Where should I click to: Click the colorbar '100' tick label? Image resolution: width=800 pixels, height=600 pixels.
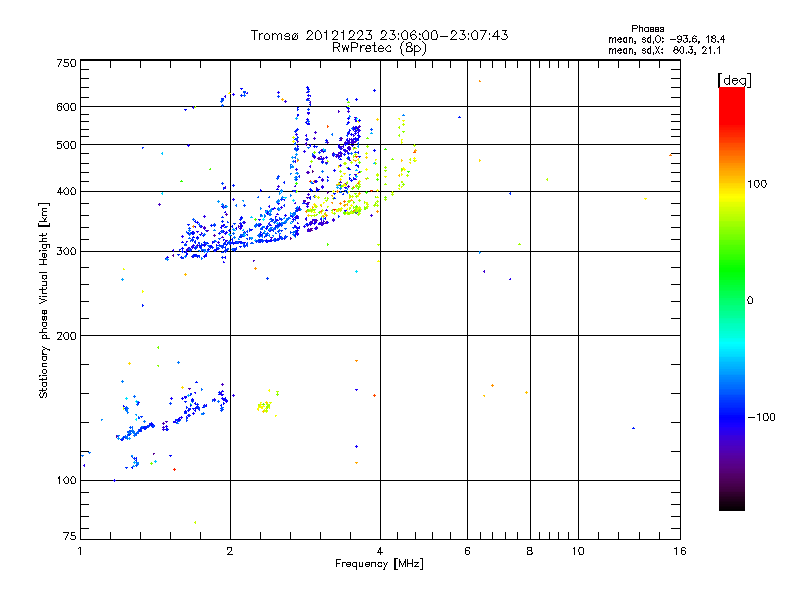pyautogui.click(x=757, y=184)
